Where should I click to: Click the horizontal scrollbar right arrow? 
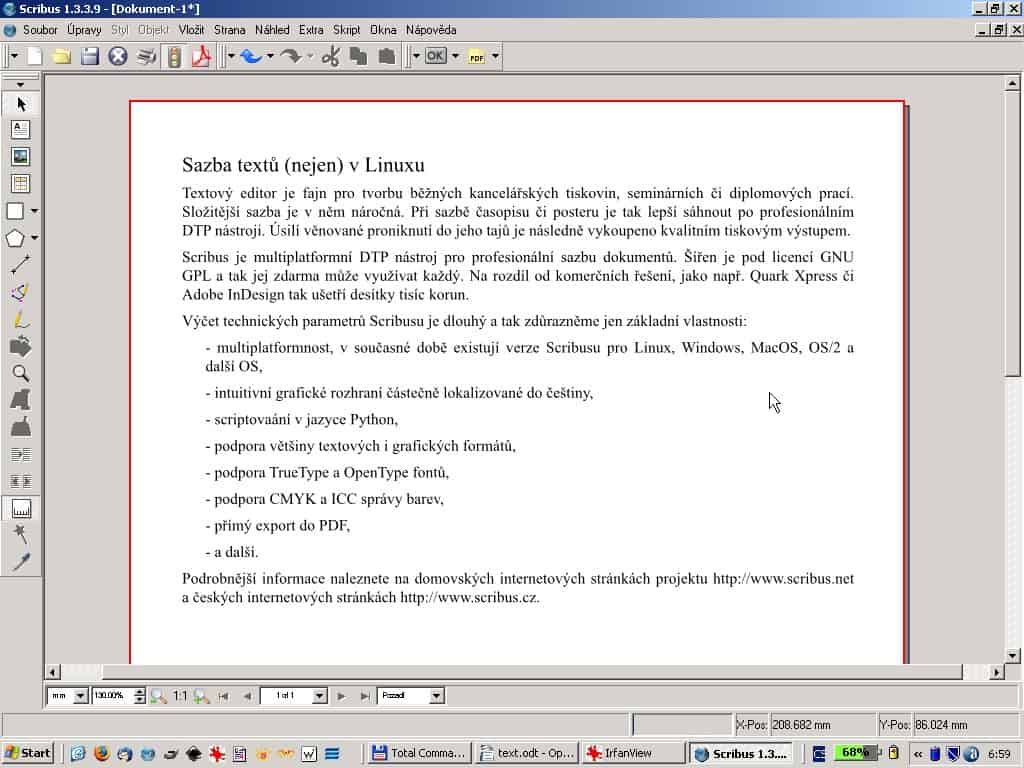coord(997,672)
